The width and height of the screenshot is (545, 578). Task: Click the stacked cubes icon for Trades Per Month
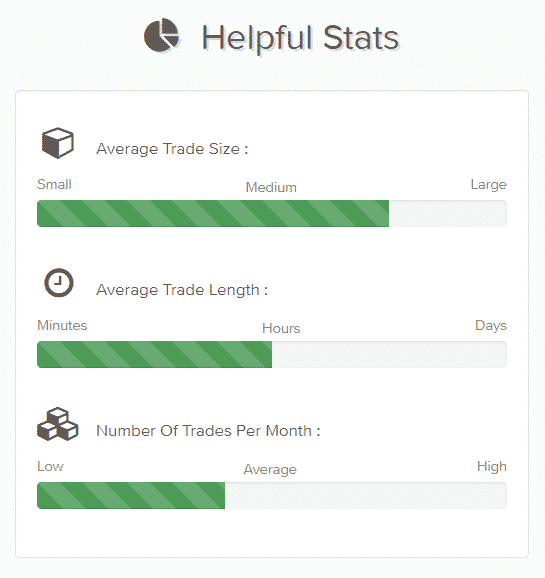tap(58, 424)
